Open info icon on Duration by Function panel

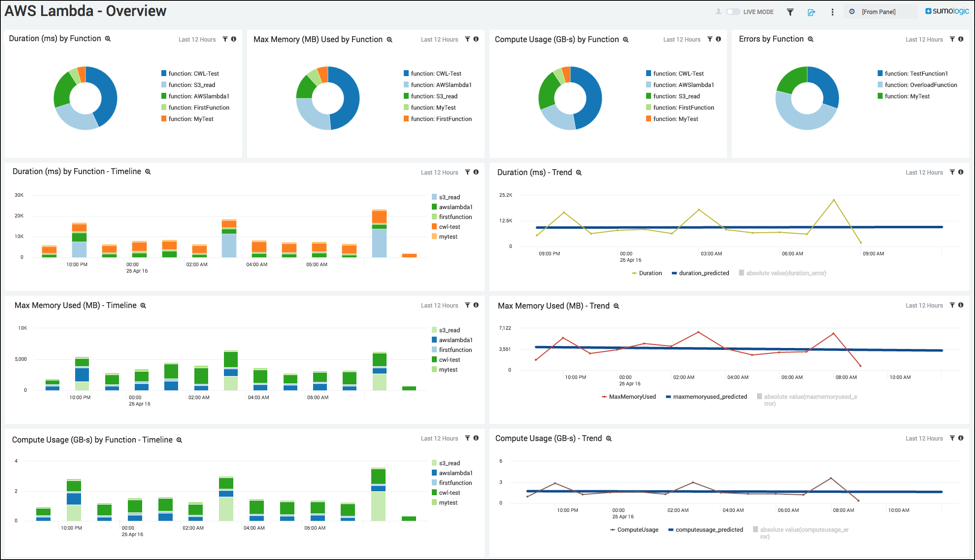point(234,39)
